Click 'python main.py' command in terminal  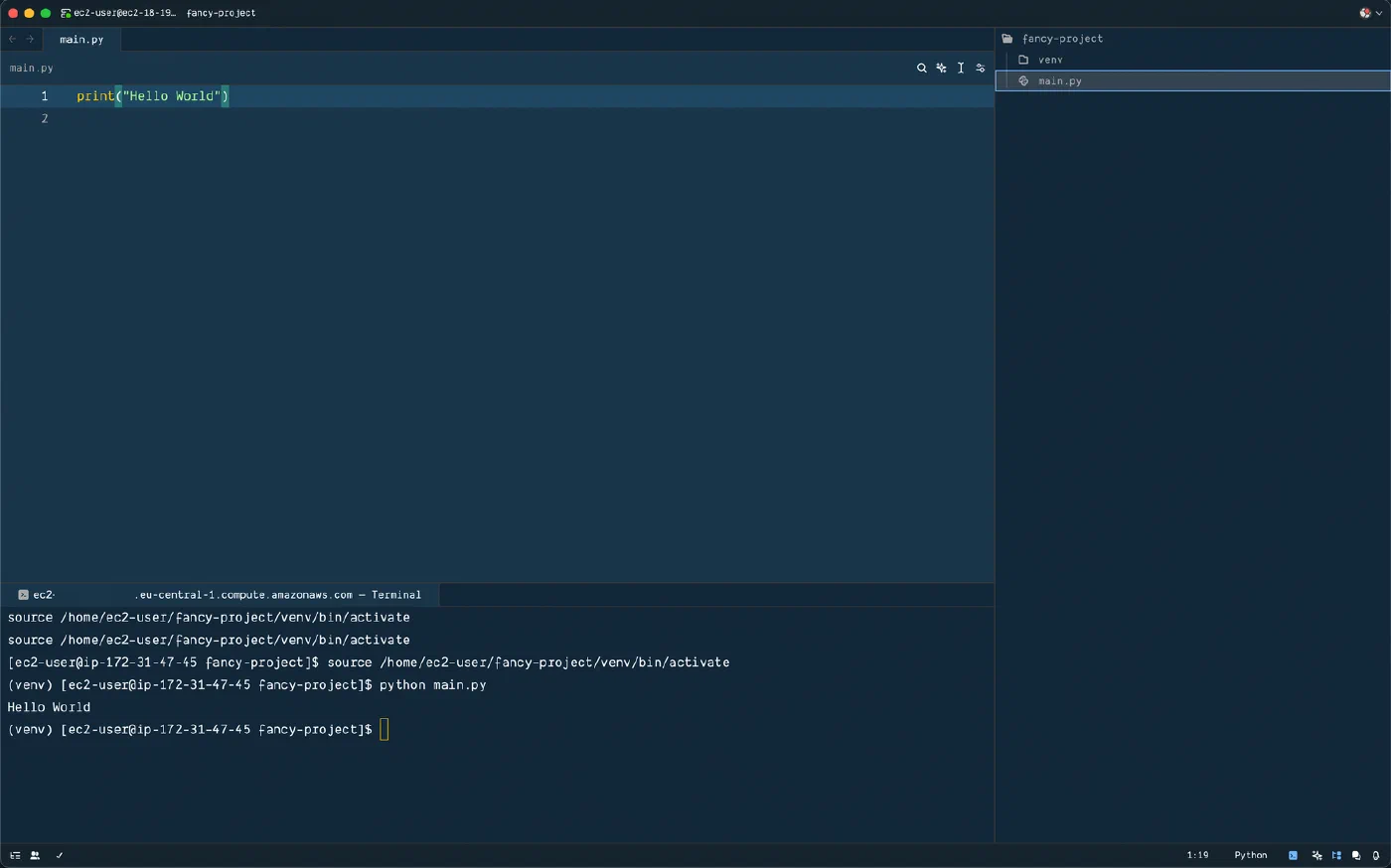click(x=432, y=685)
